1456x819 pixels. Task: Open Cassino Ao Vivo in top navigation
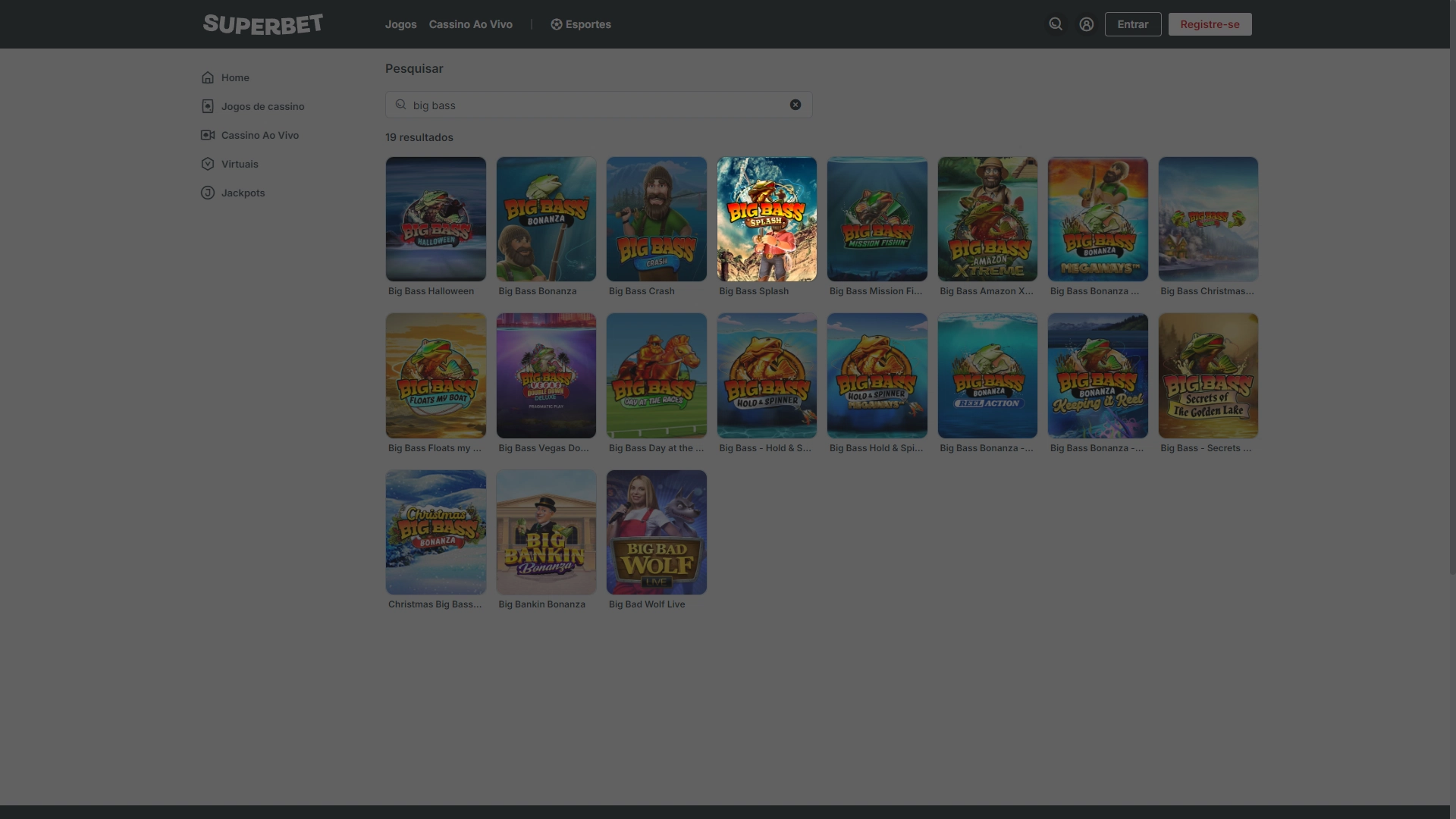click(x=470, y=24)
